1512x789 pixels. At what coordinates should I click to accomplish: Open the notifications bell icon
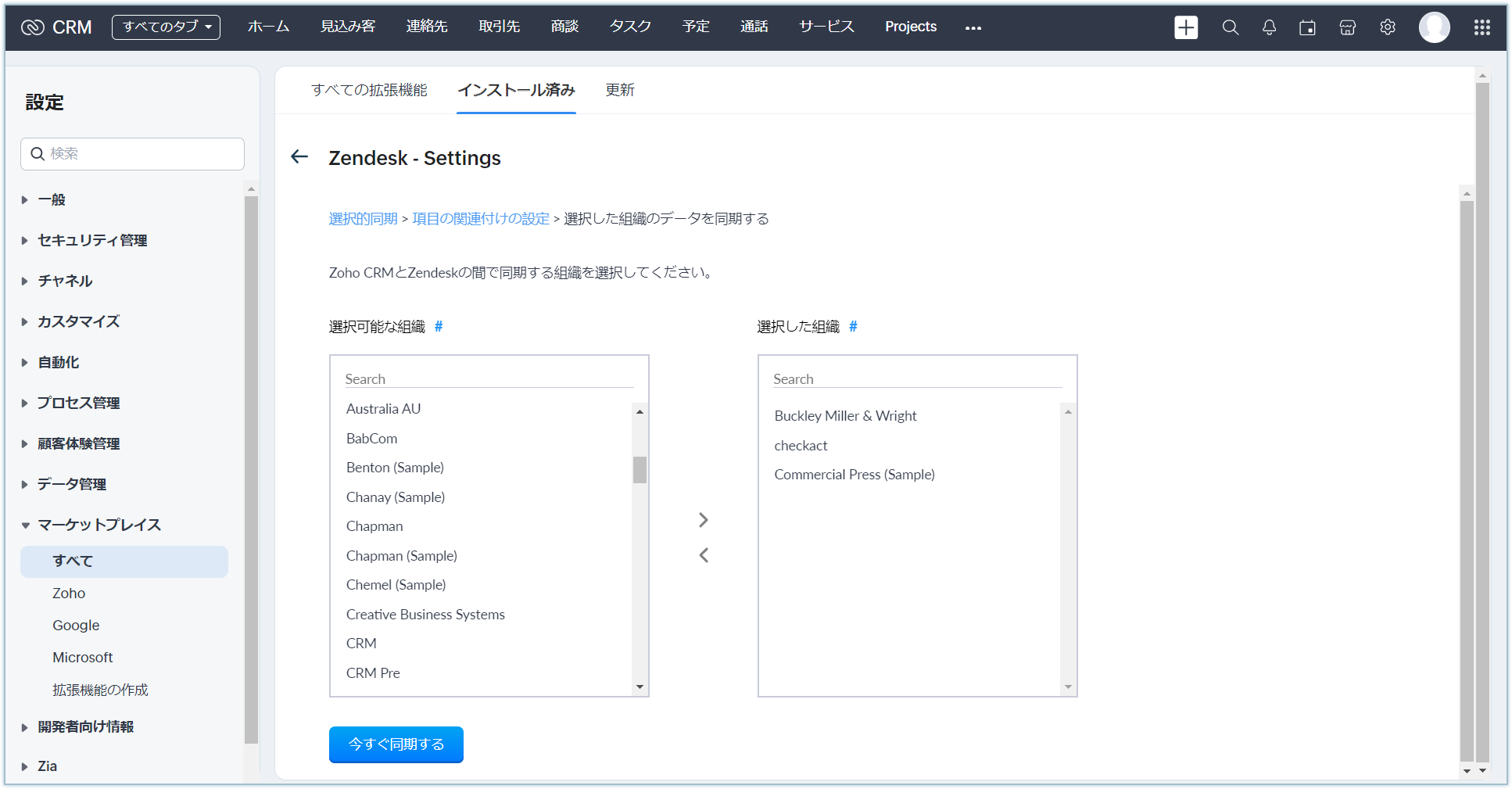[x=1269, y=27]
